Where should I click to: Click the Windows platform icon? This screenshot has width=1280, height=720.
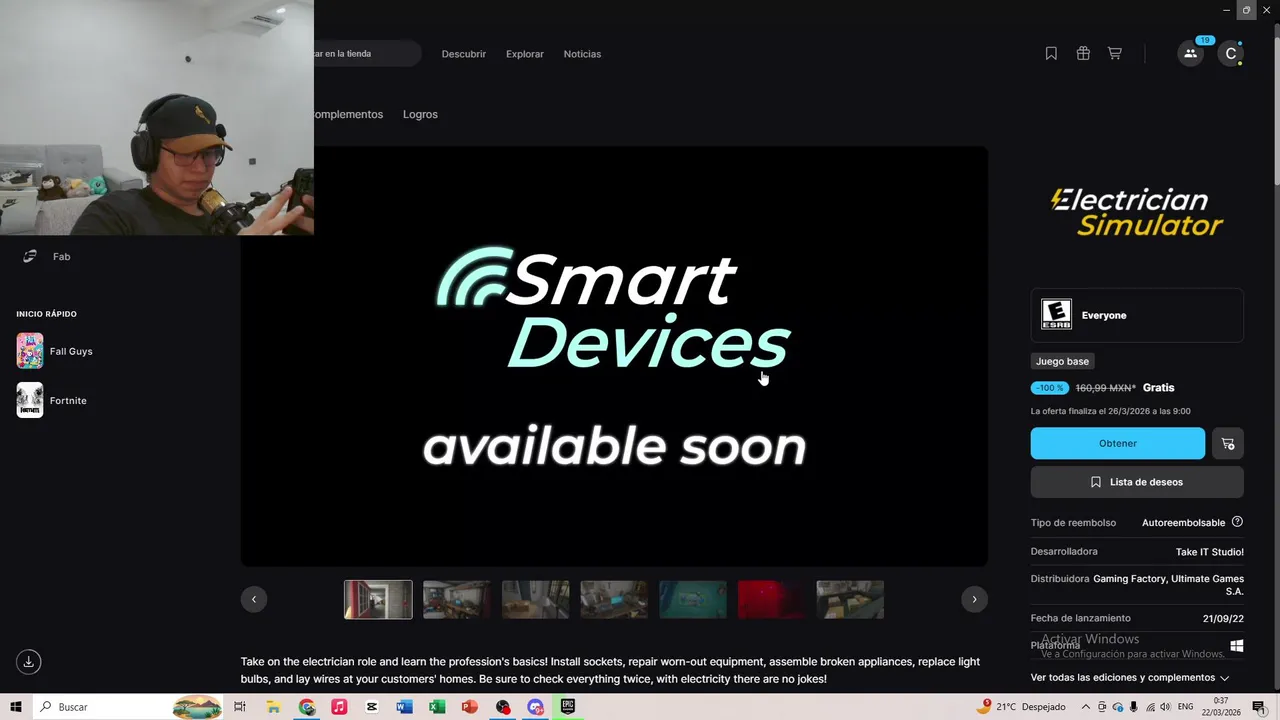1237,646
